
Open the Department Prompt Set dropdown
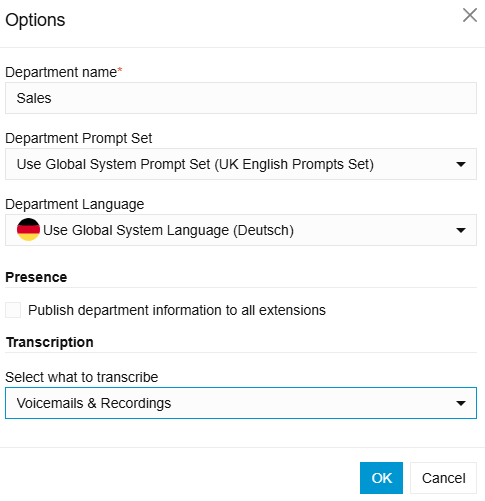pyautogui.click(x=241, y=164)
